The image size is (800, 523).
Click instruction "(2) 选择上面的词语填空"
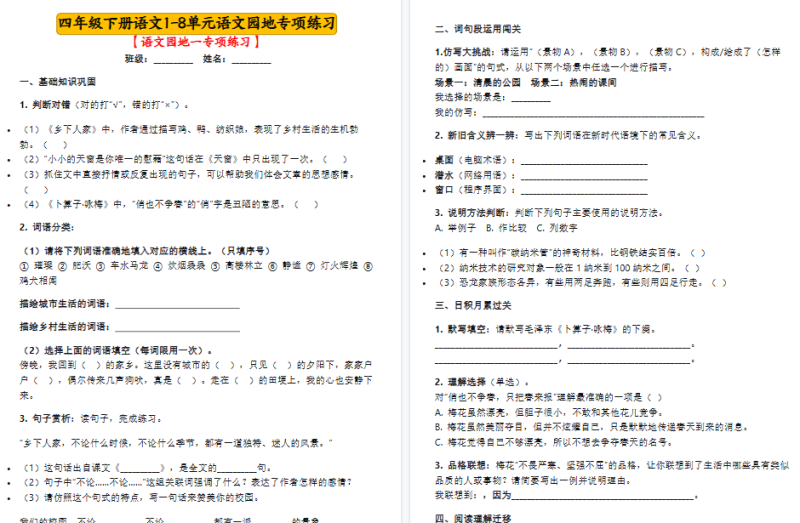[118, 351]
